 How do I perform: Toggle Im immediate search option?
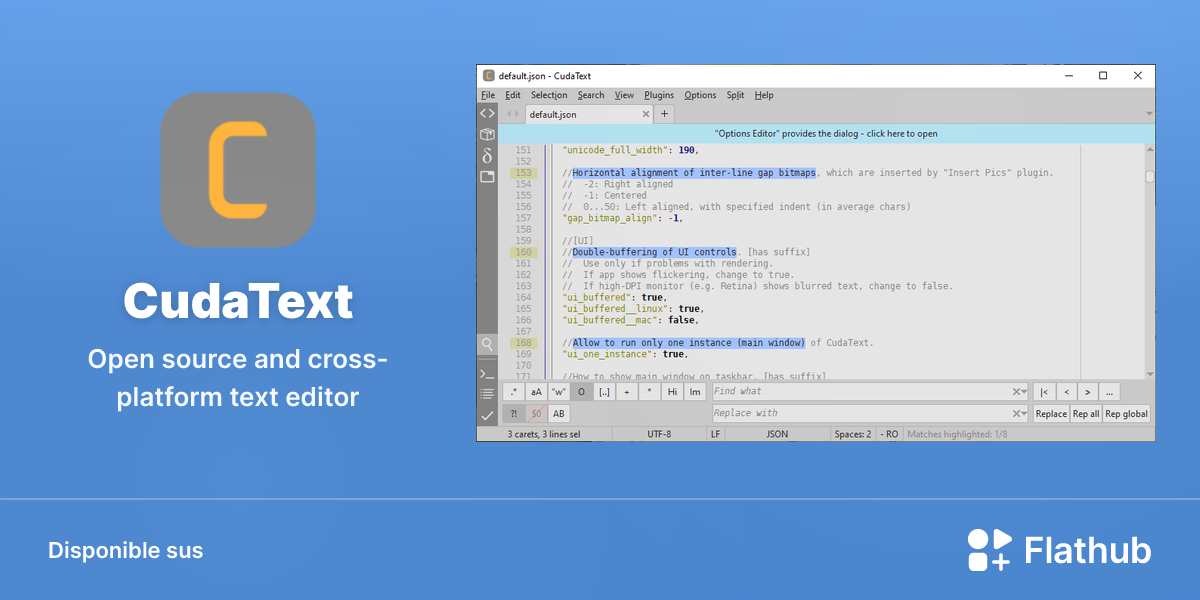[x=694, y=392]
